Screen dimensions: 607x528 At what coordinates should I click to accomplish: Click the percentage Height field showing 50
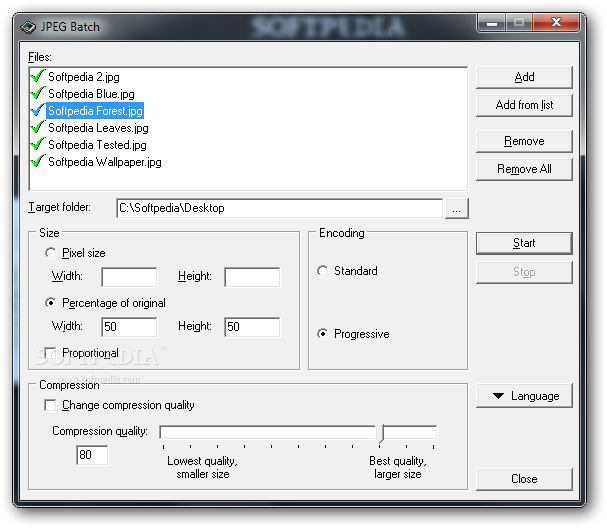(x=252, y=327)
